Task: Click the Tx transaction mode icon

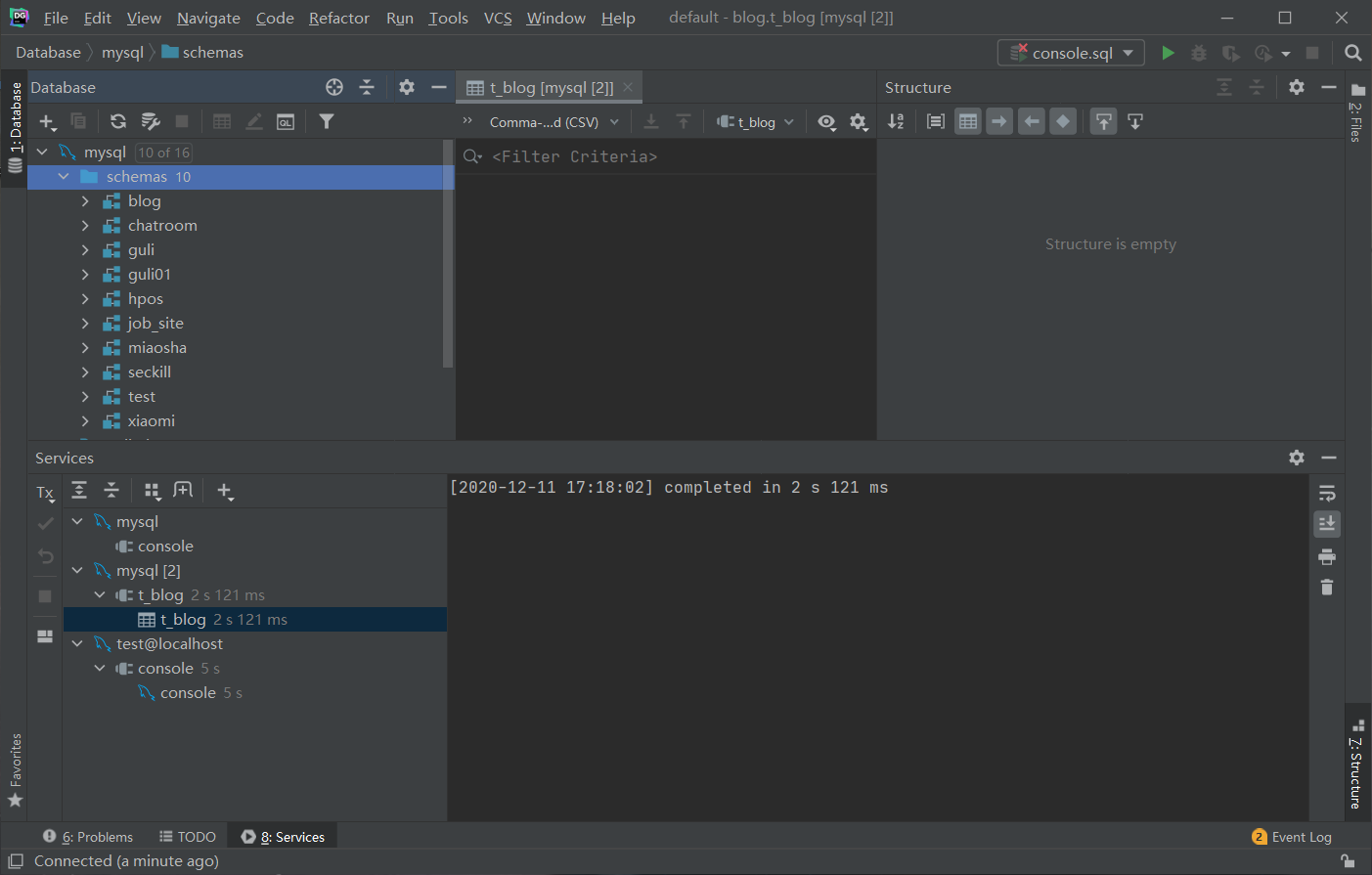Action: (45, 493)
